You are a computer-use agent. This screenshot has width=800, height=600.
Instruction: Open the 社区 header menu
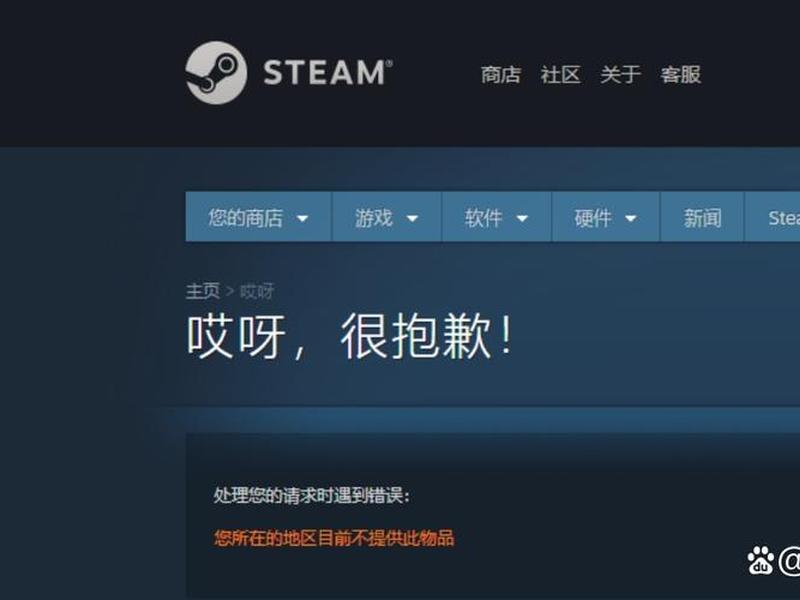click(x=561, y=74)
